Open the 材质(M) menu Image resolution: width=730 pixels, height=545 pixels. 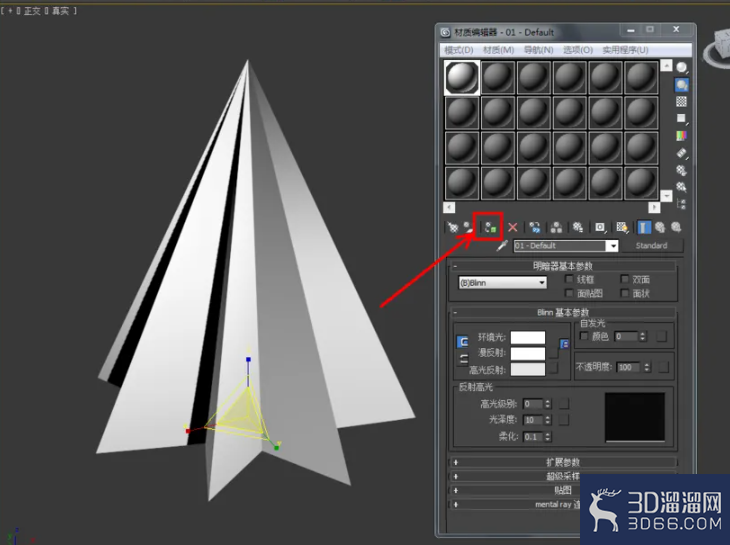[498, 50]
